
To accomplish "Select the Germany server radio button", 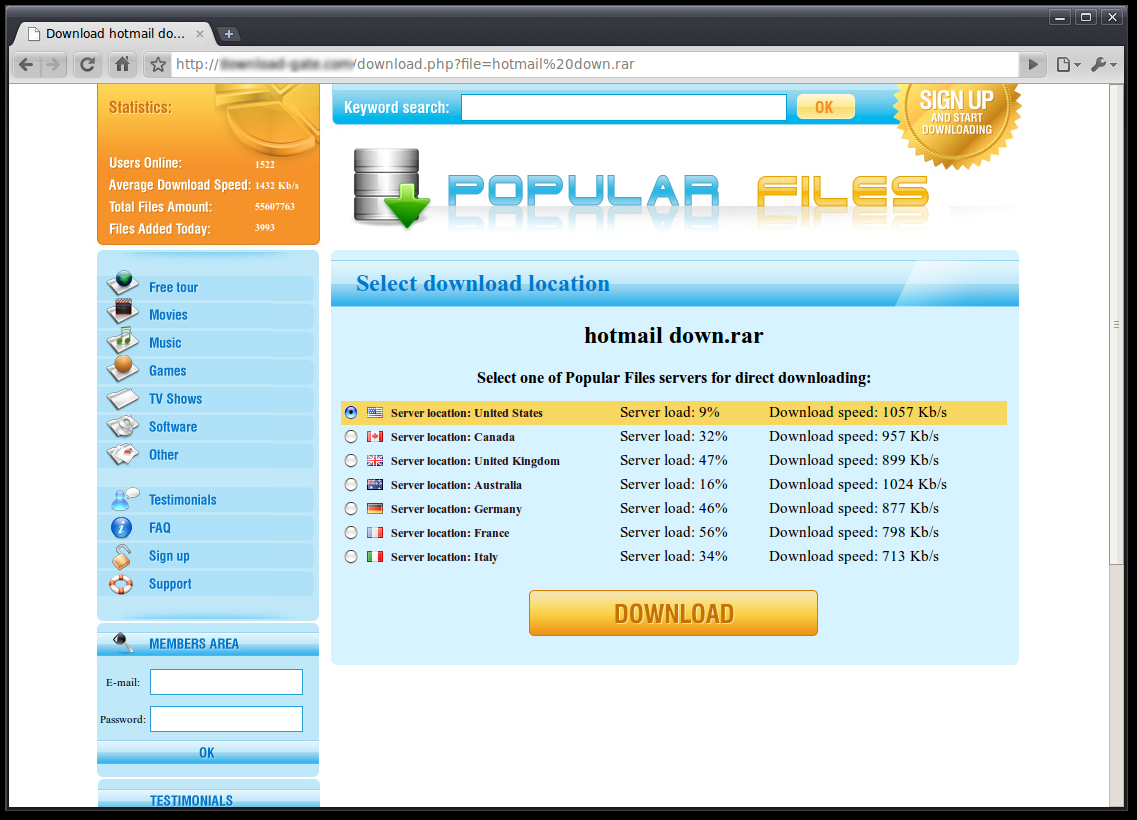I will click(351, 508).
